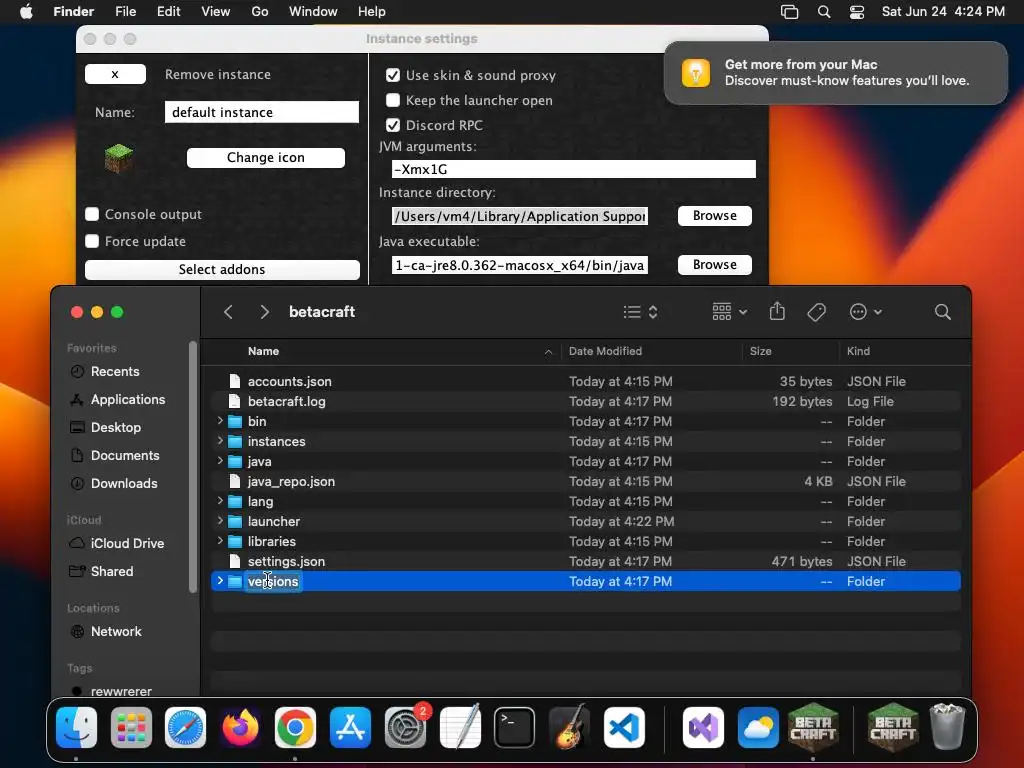Screen dimensions: 1024x768
Task: Open the File menu
Action: (125, 12)
